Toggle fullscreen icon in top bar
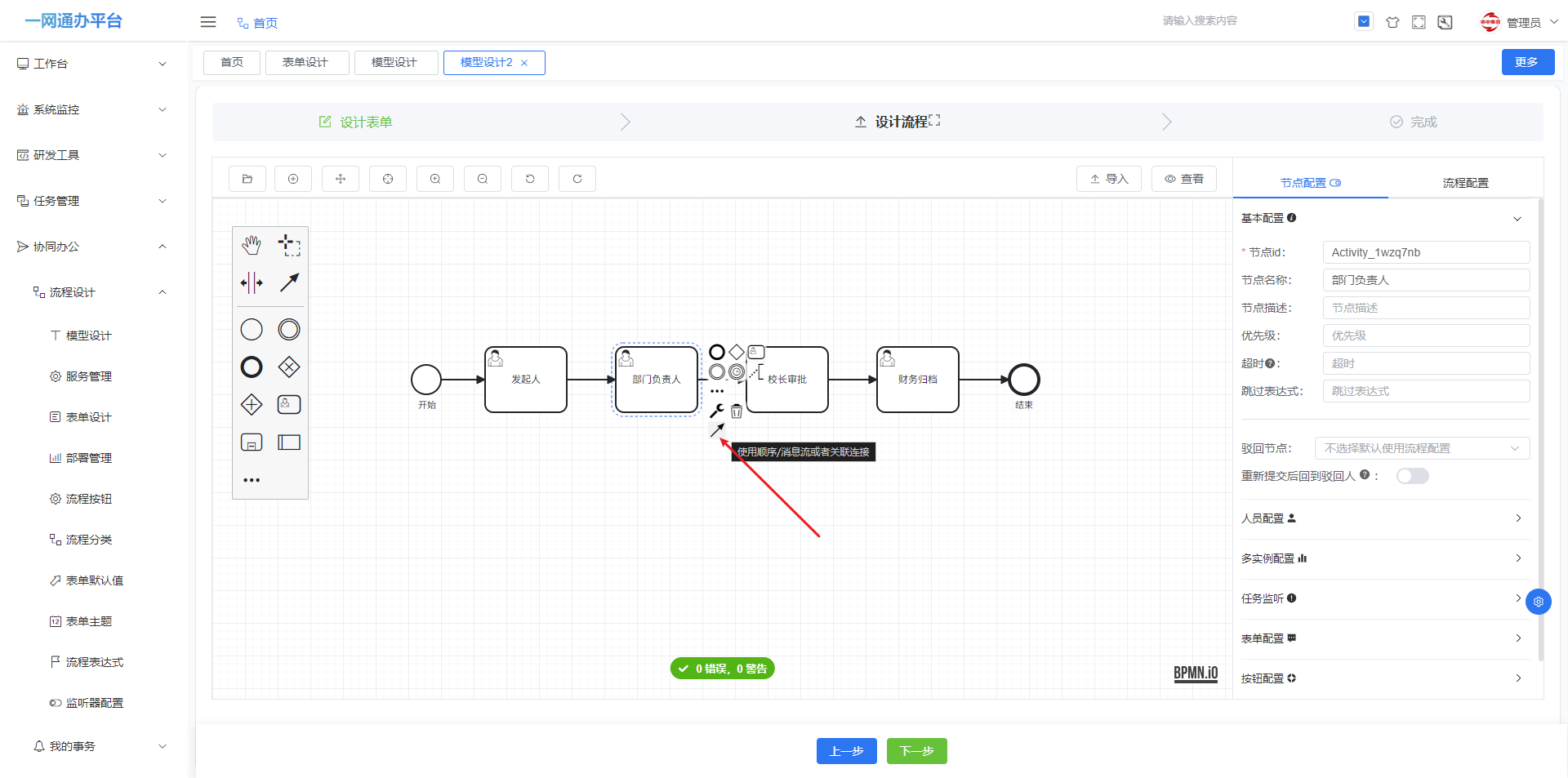 pyautogui.click(x=1419, y=22)
